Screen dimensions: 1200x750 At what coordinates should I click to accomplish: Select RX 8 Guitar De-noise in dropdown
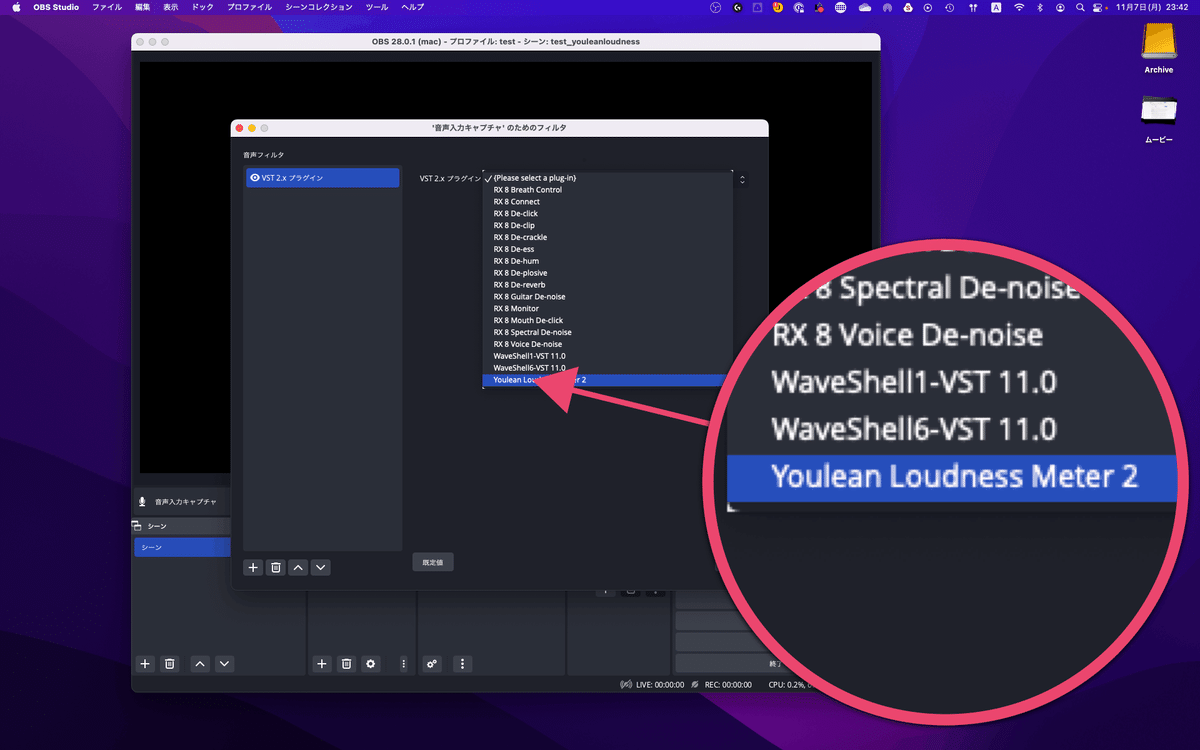click(607, 297)
